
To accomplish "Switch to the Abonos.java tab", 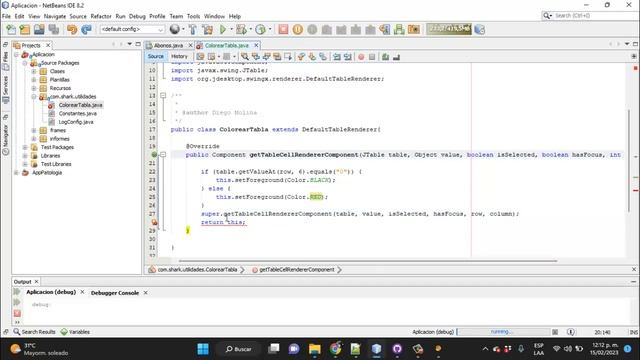I will click(x=168, y=45).
